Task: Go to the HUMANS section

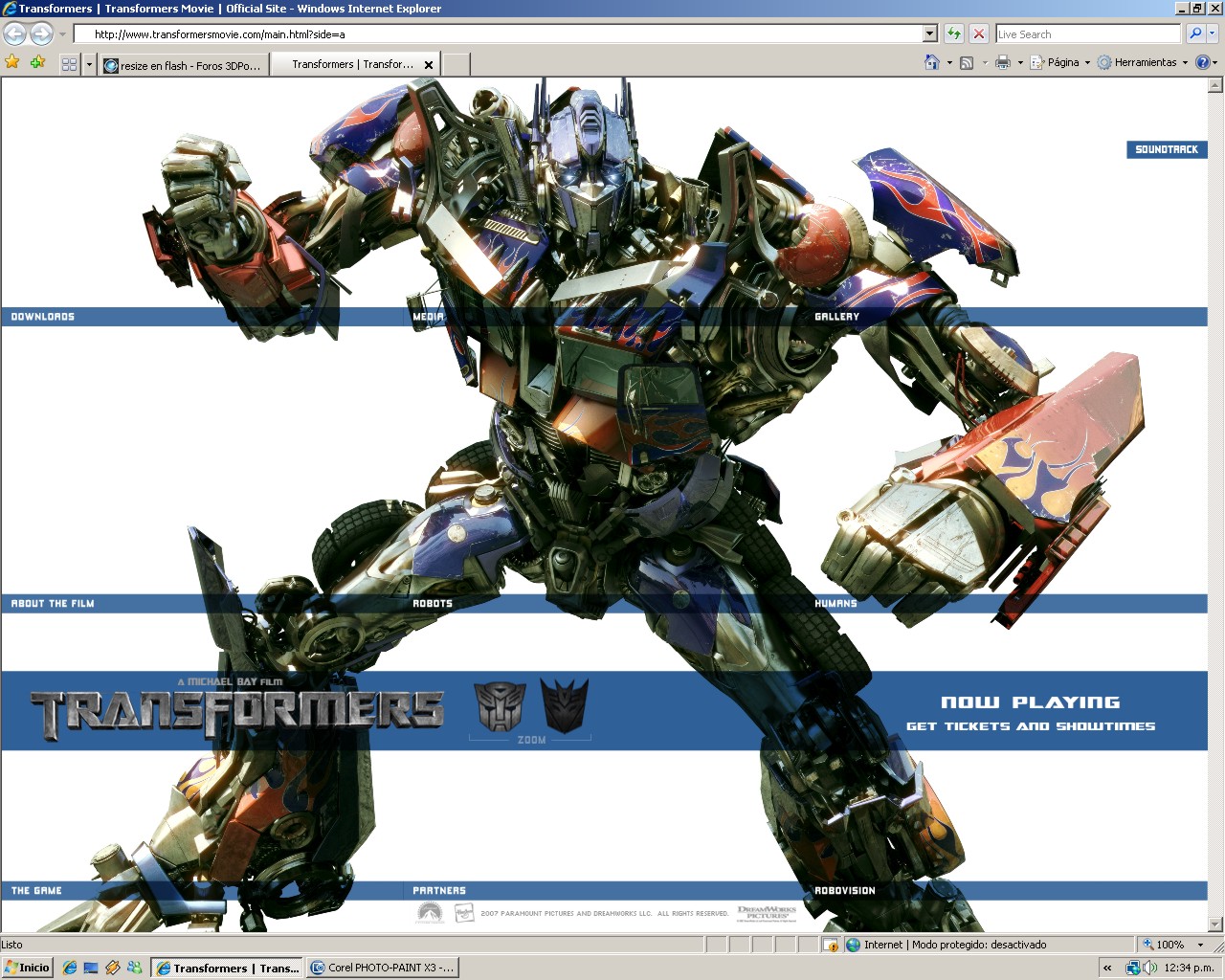Action: (835, 604)
